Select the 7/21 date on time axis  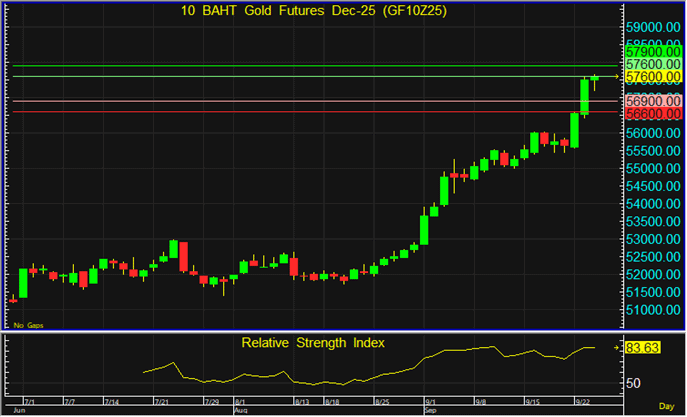coord(160,401)
